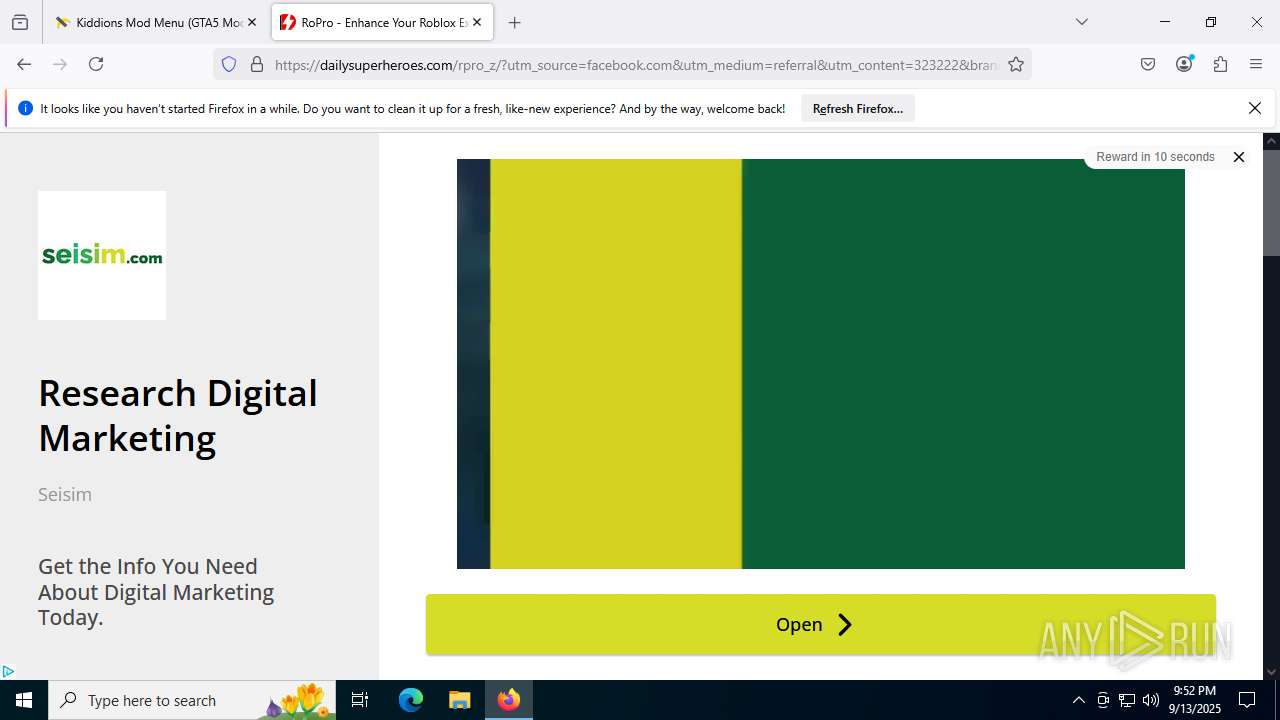
Task: Save page to Pocket
Action: 1148,64
